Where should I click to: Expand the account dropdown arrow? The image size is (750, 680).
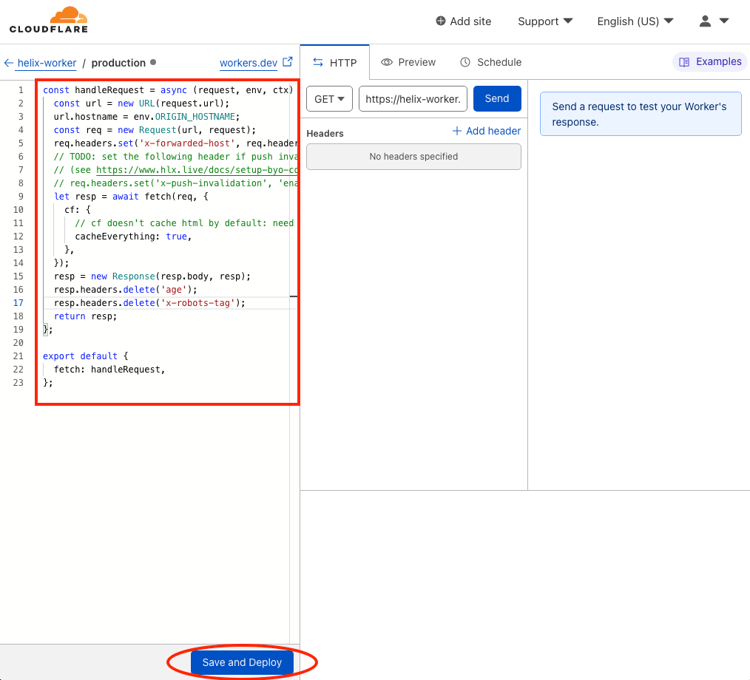[724, 21]
